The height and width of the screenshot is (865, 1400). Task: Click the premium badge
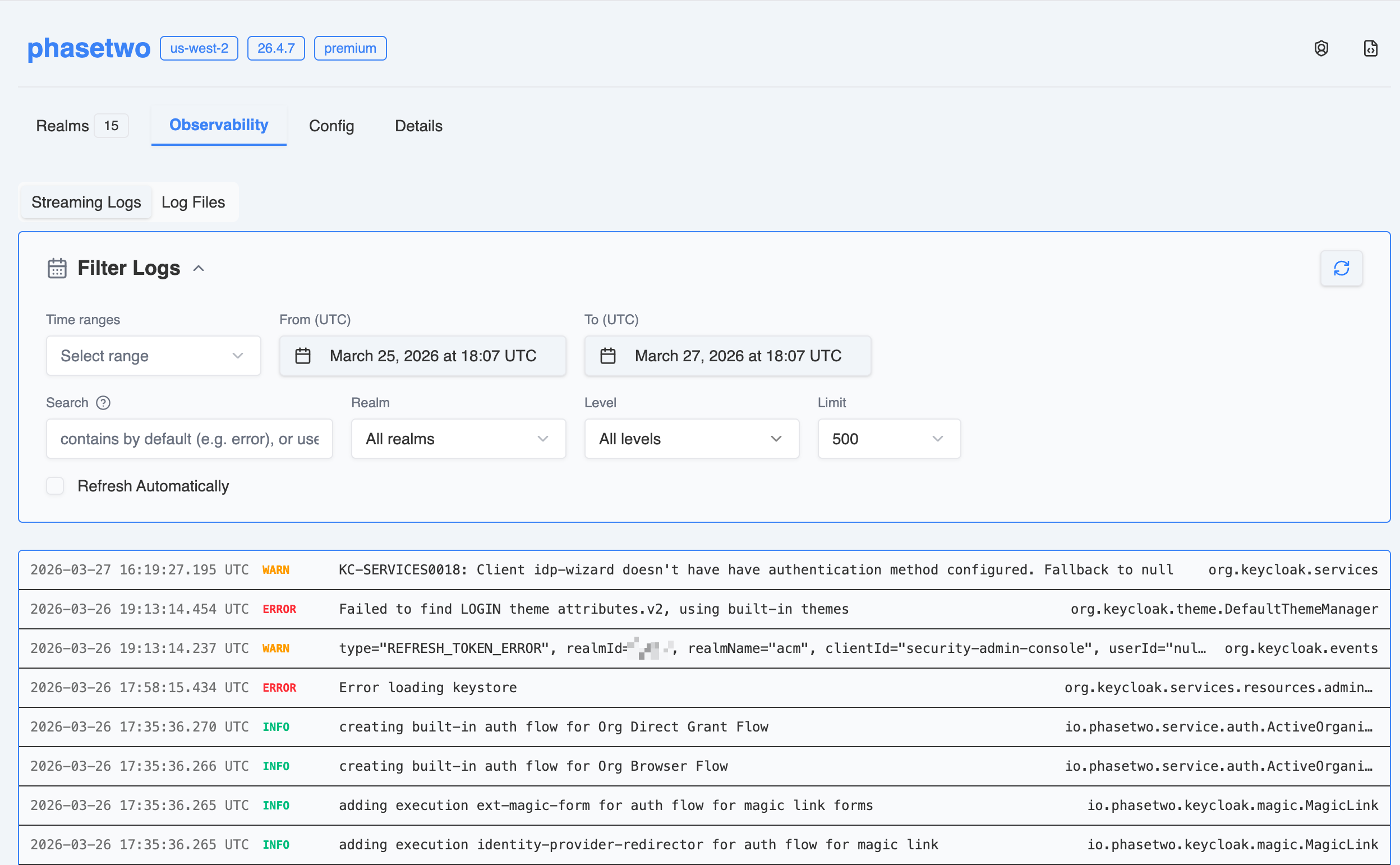350,48
